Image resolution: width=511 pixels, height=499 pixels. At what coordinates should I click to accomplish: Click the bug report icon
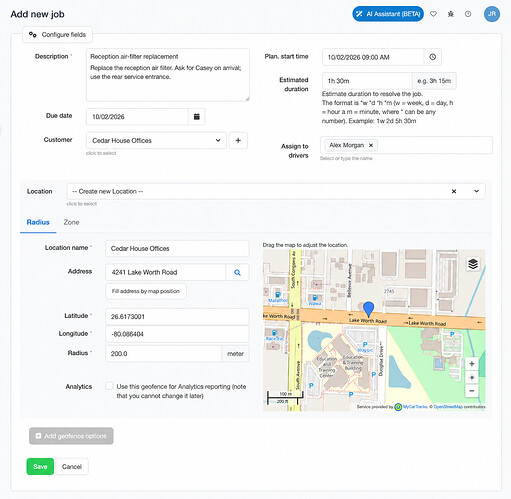(451, 14)
